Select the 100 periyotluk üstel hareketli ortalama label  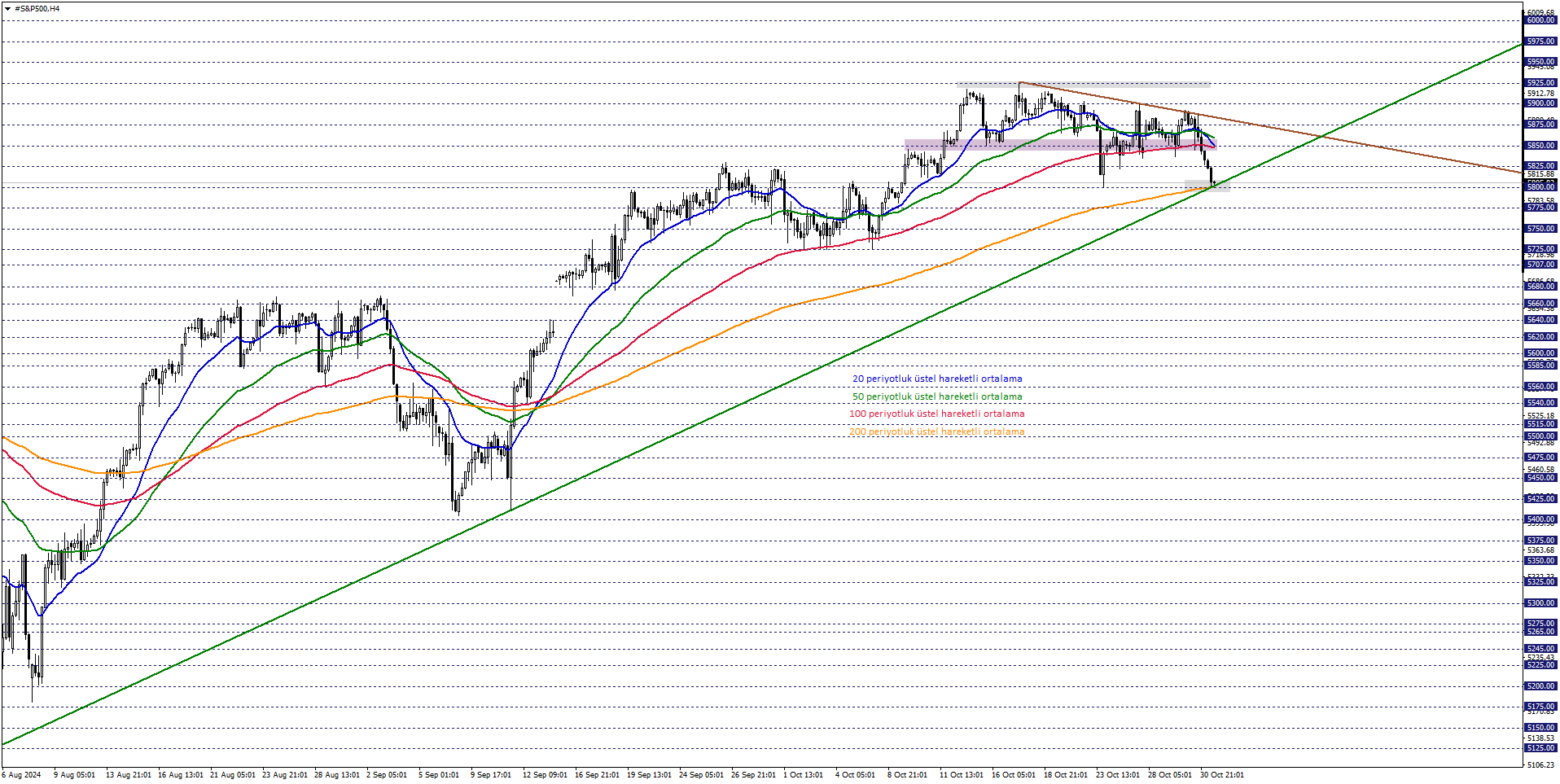(x=937, y=414)
